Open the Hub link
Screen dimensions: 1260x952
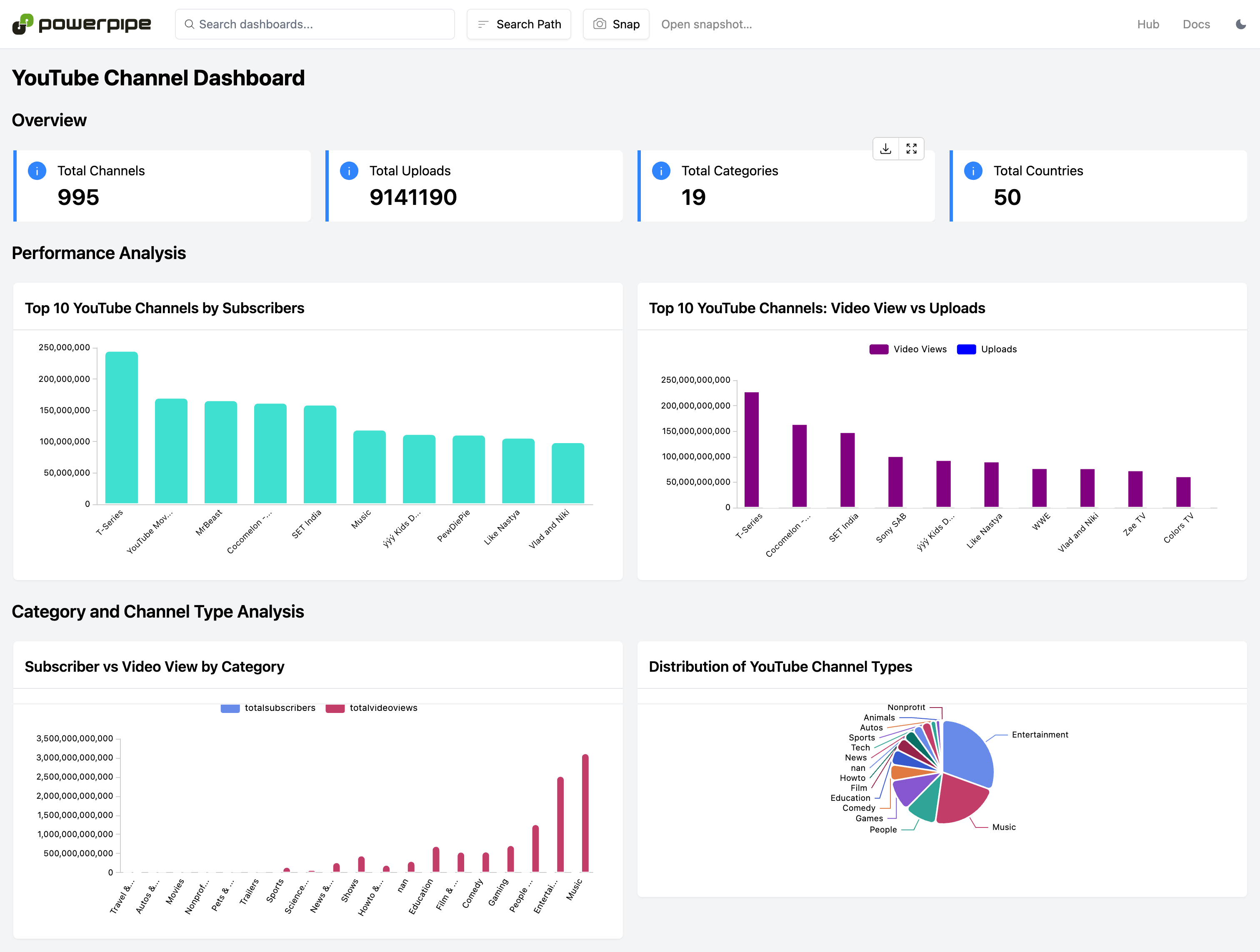pos(1148,25)
